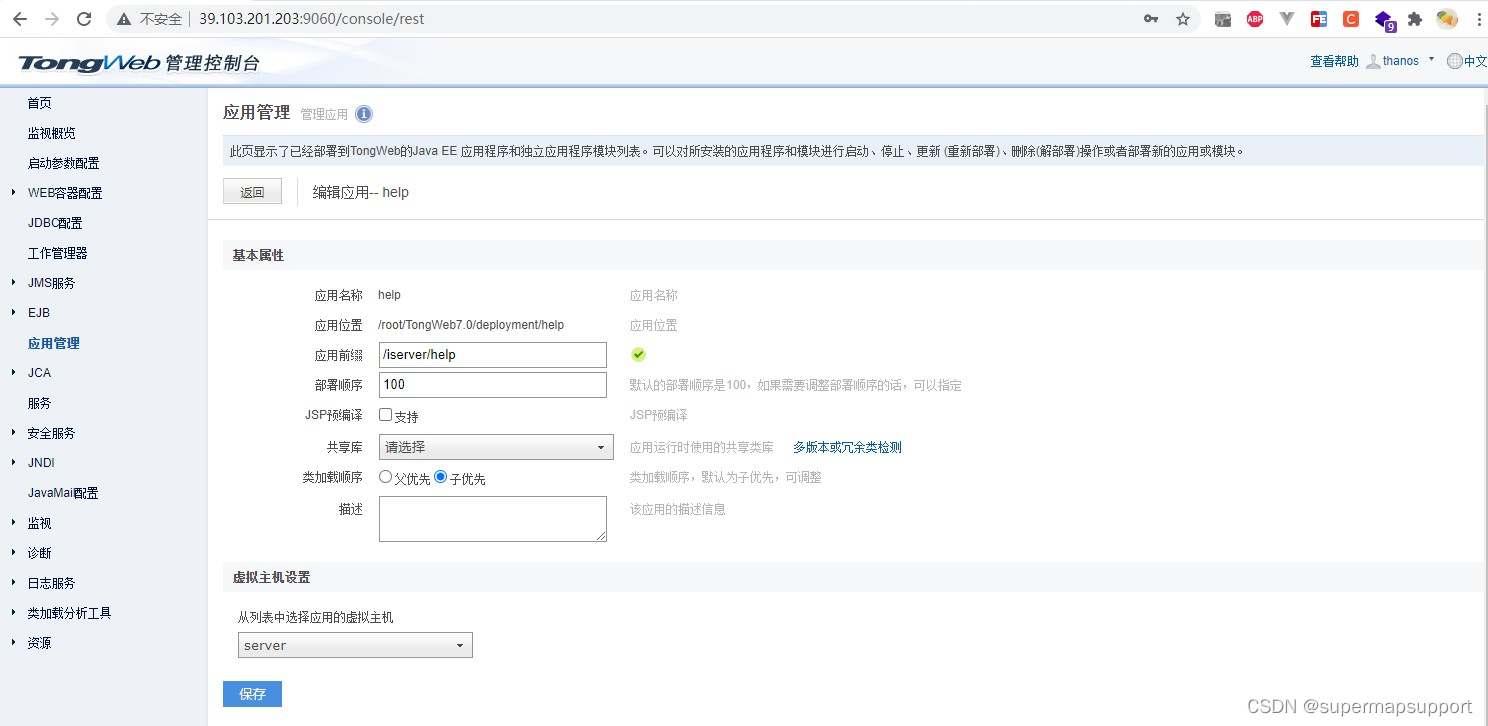The width and height of the screenshot is (1488, 726).
Task: Expand the 类加载分析工具 sidebar node
Action: [x=13, y=612]
